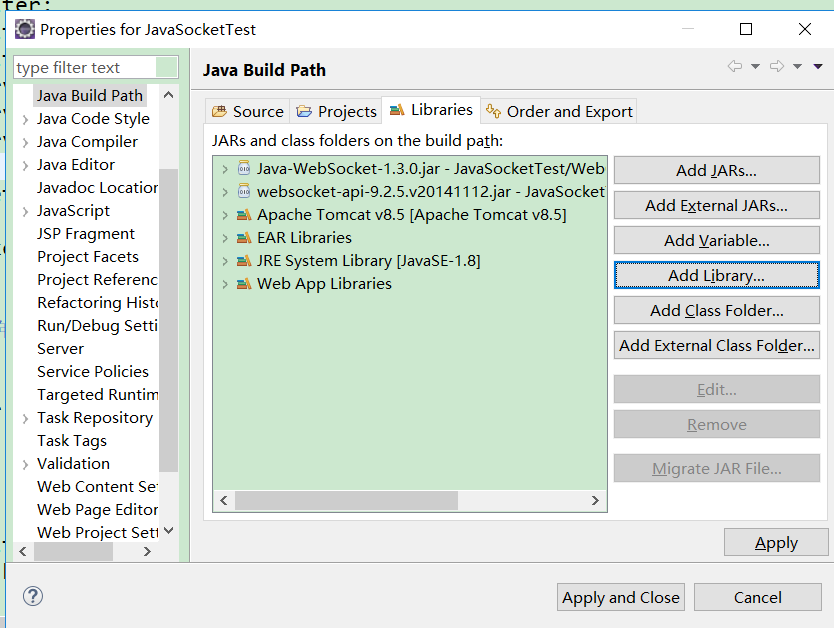Screen dimensions: 834x628
Task: Select Refactoring History in sidebar
Action: point(97,303)
